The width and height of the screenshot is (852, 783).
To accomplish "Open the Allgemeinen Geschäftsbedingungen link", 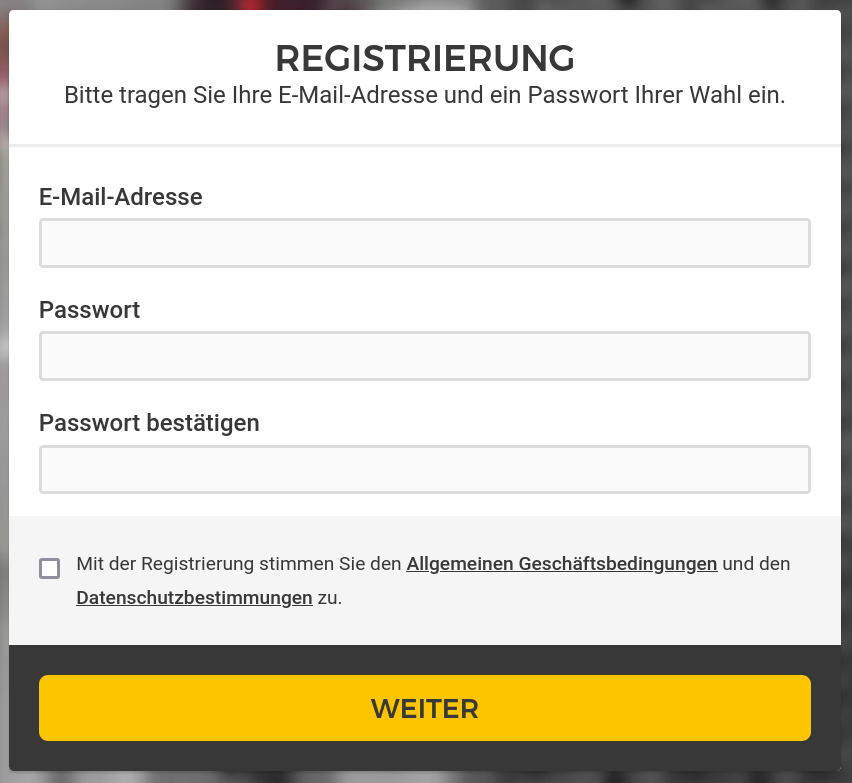I will click(x=561, y=564).
